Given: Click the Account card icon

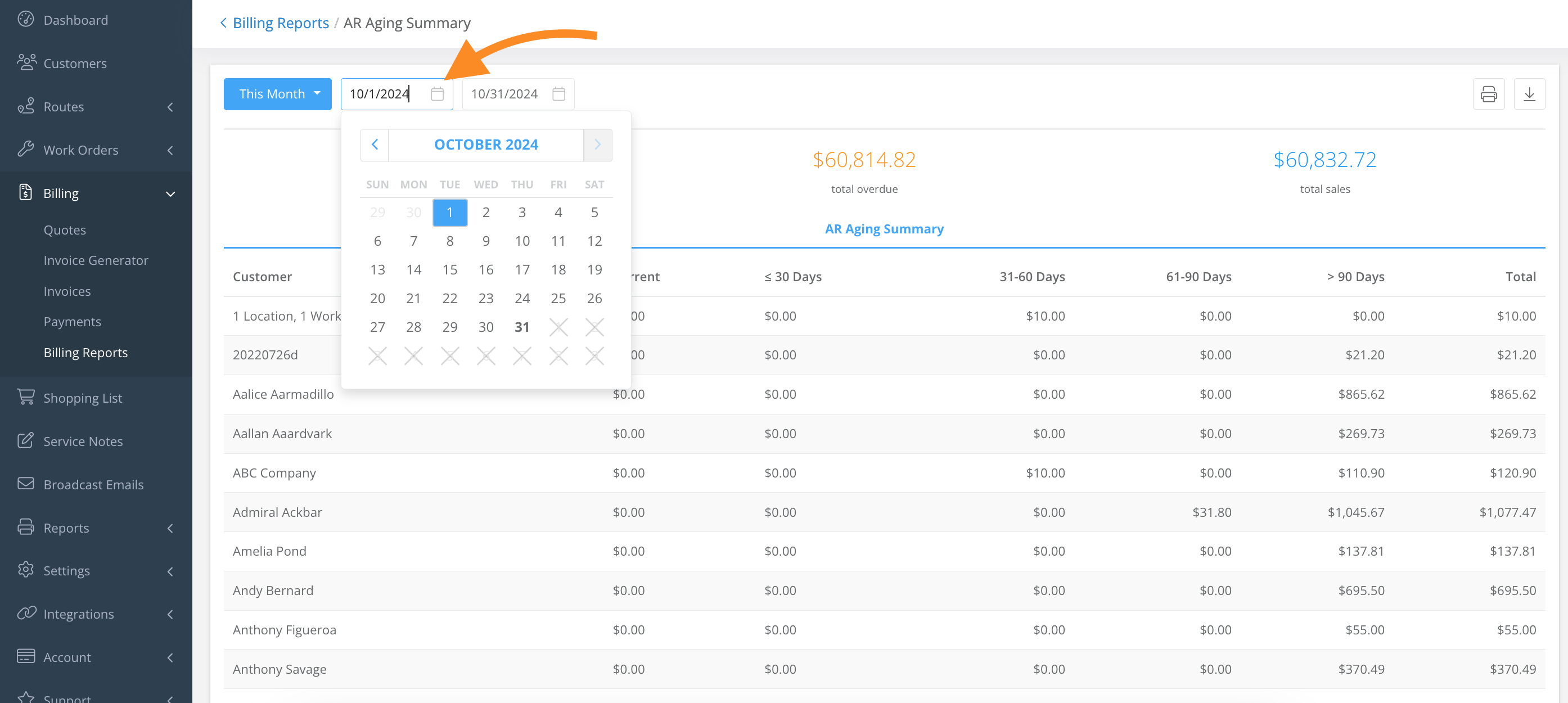Looking at the screenshot, I should (x=25, y=656).
